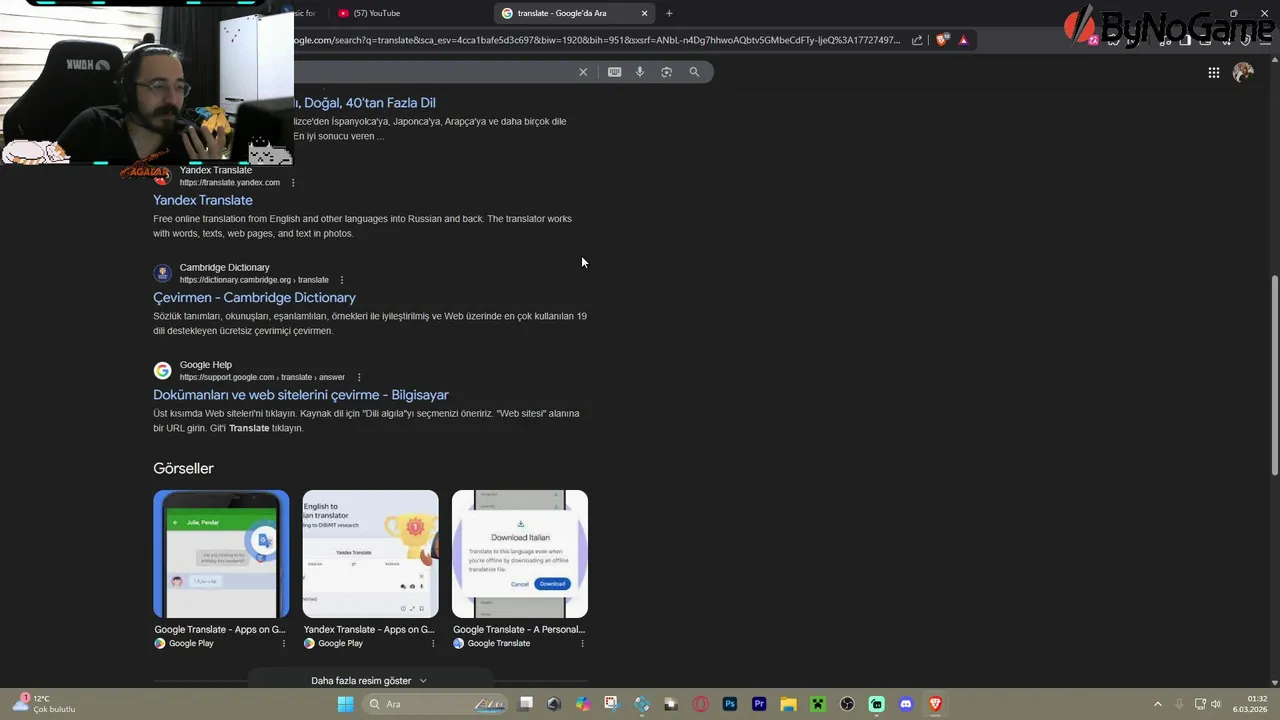
Task: Click the weather widget showing 12°C
Action: 45,704
